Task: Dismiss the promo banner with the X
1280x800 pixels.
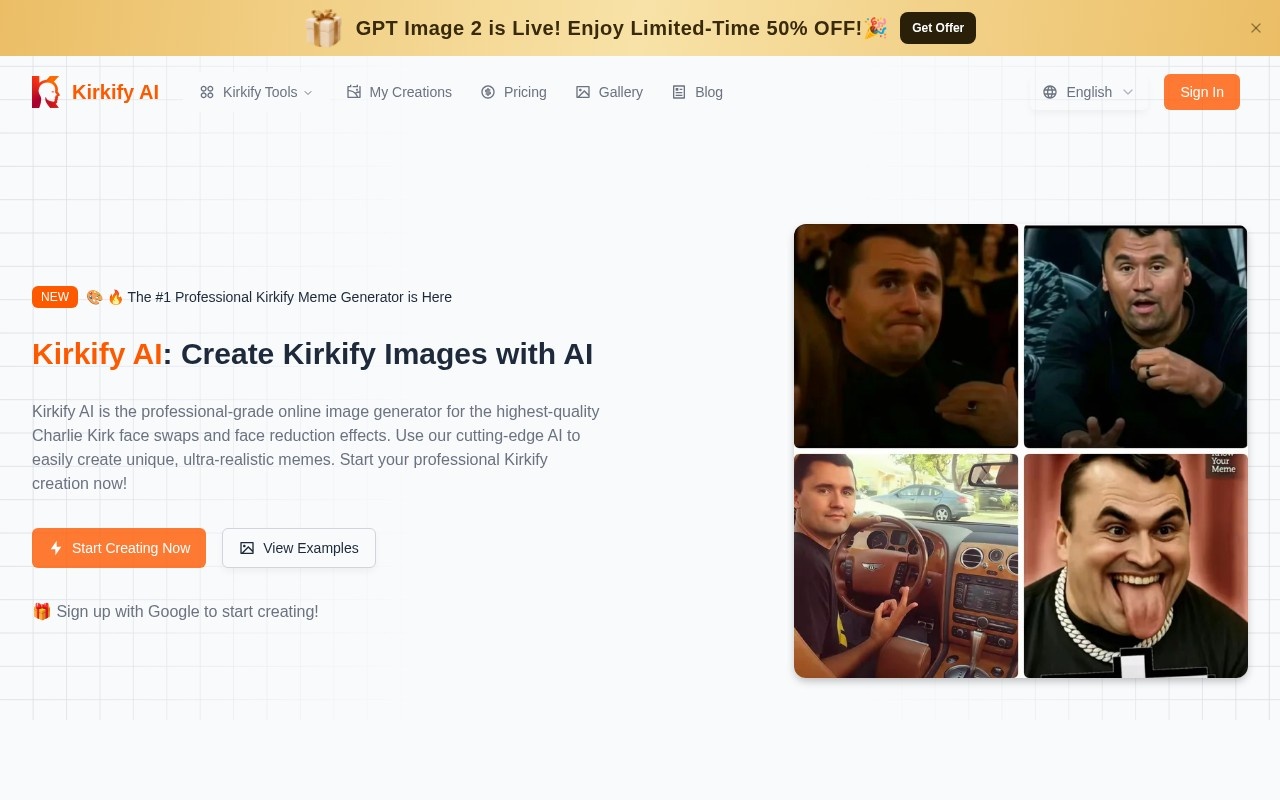Action: click(x=1256, y=28)
